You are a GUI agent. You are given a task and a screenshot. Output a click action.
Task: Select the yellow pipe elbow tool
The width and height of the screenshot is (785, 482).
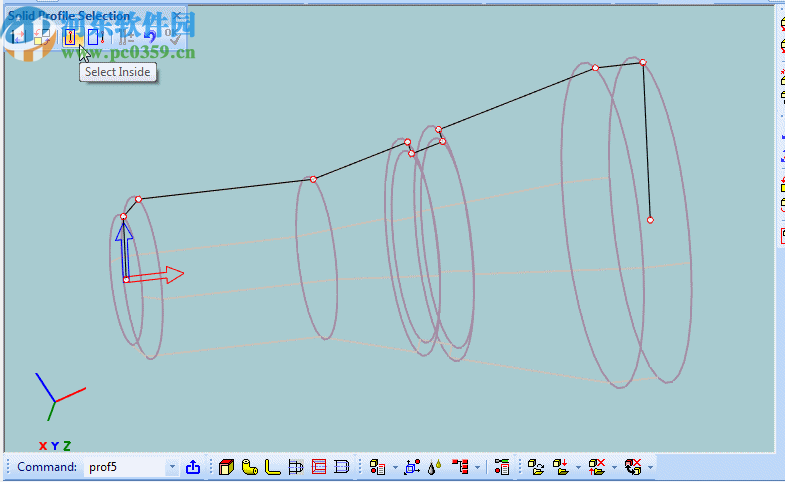coord(249,467)
